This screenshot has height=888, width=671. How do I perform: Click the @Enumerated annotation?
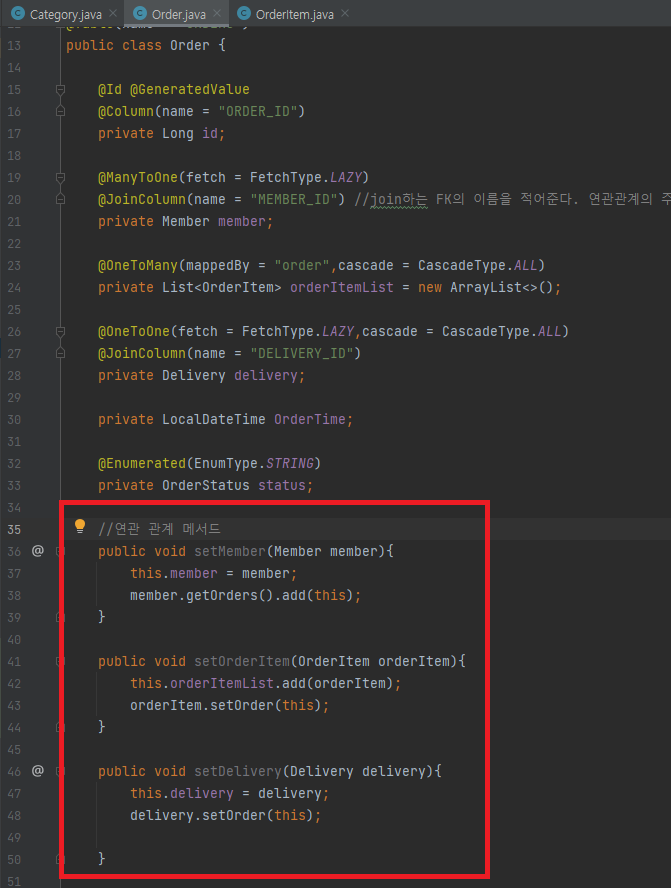(142, 463)
